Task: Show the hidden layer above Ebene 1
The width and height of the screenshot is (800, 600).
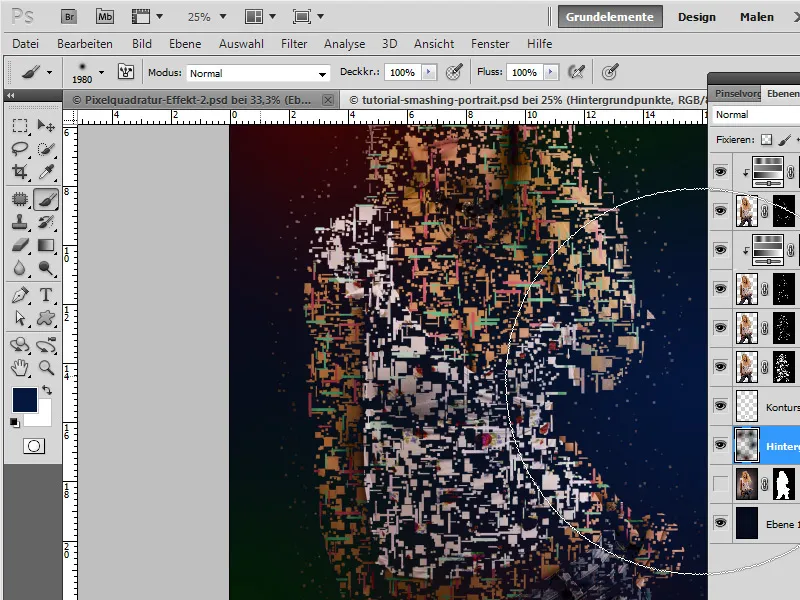Action: click(x=720, y=484)
